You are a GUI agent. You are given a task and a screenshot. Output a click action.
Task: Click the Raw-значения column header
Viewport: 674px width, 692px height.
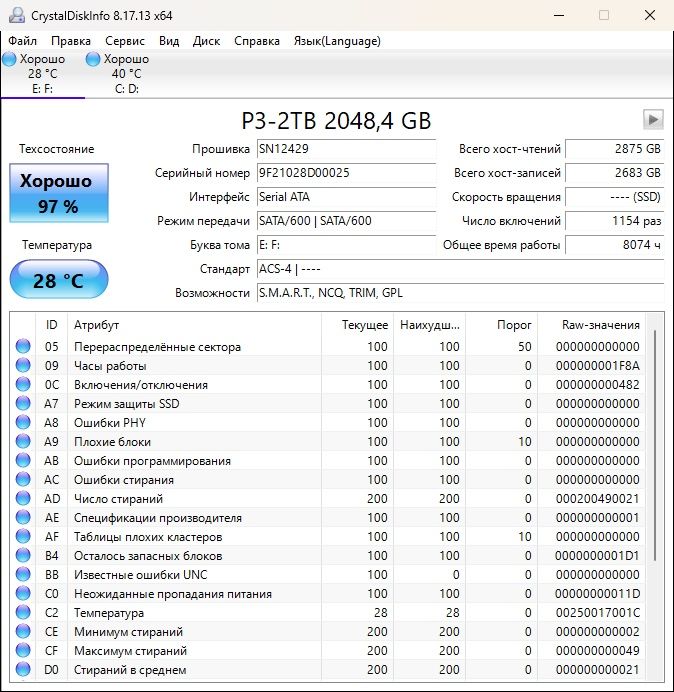[591, 325]
